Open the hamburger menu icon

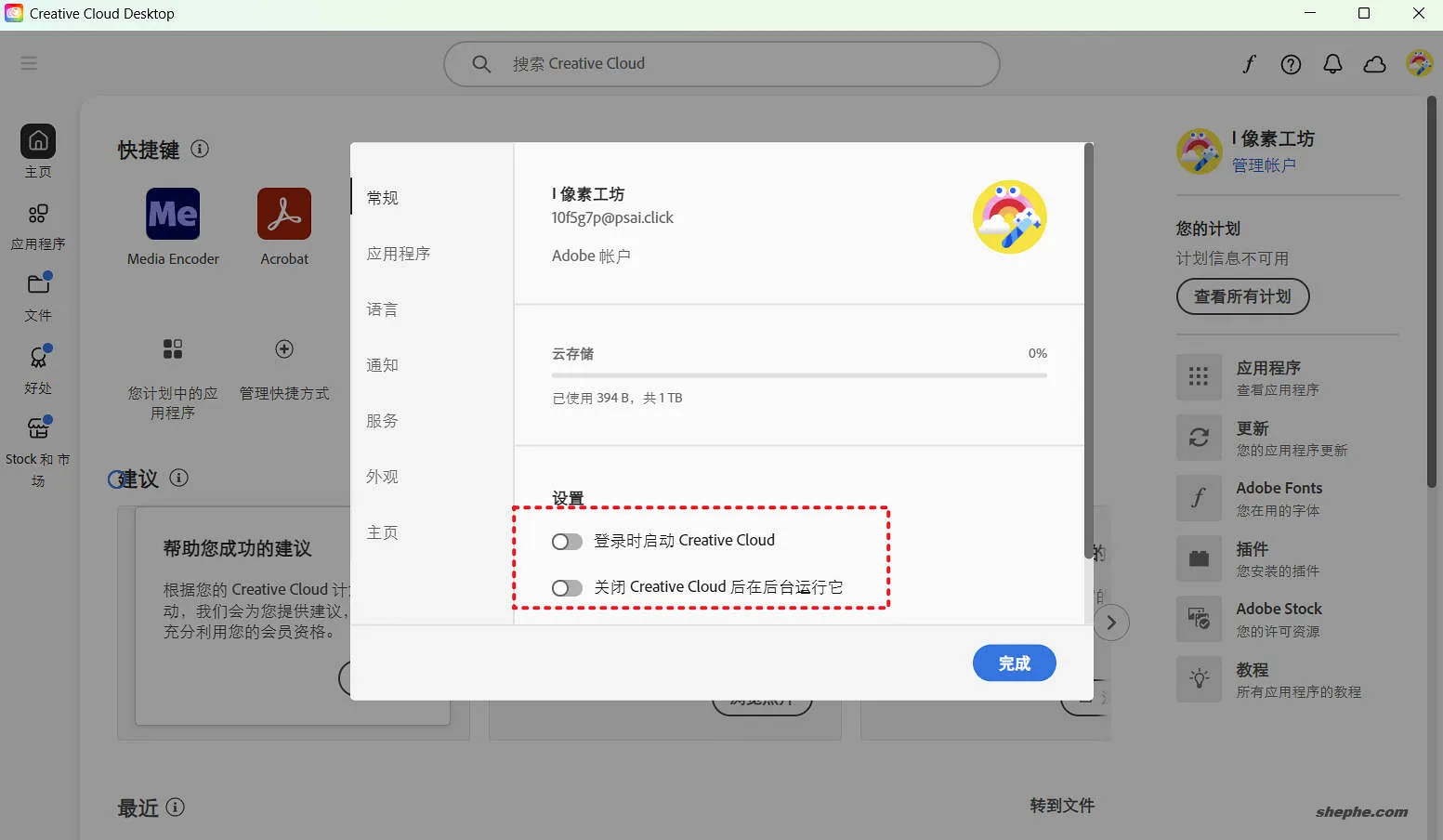(x=29, y=63)
